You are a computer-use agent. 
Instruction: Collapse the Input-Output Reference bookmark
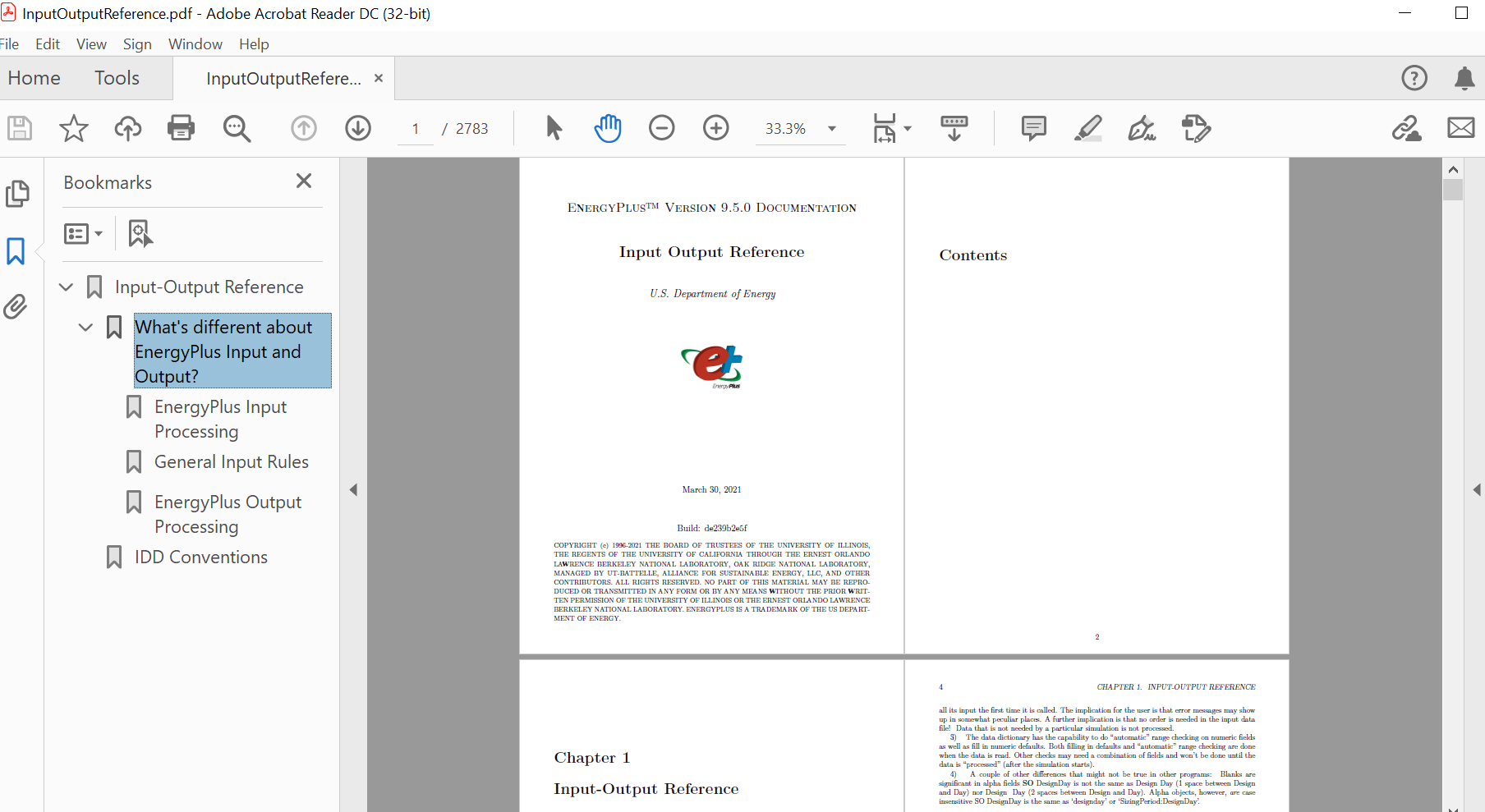[65, 287]
